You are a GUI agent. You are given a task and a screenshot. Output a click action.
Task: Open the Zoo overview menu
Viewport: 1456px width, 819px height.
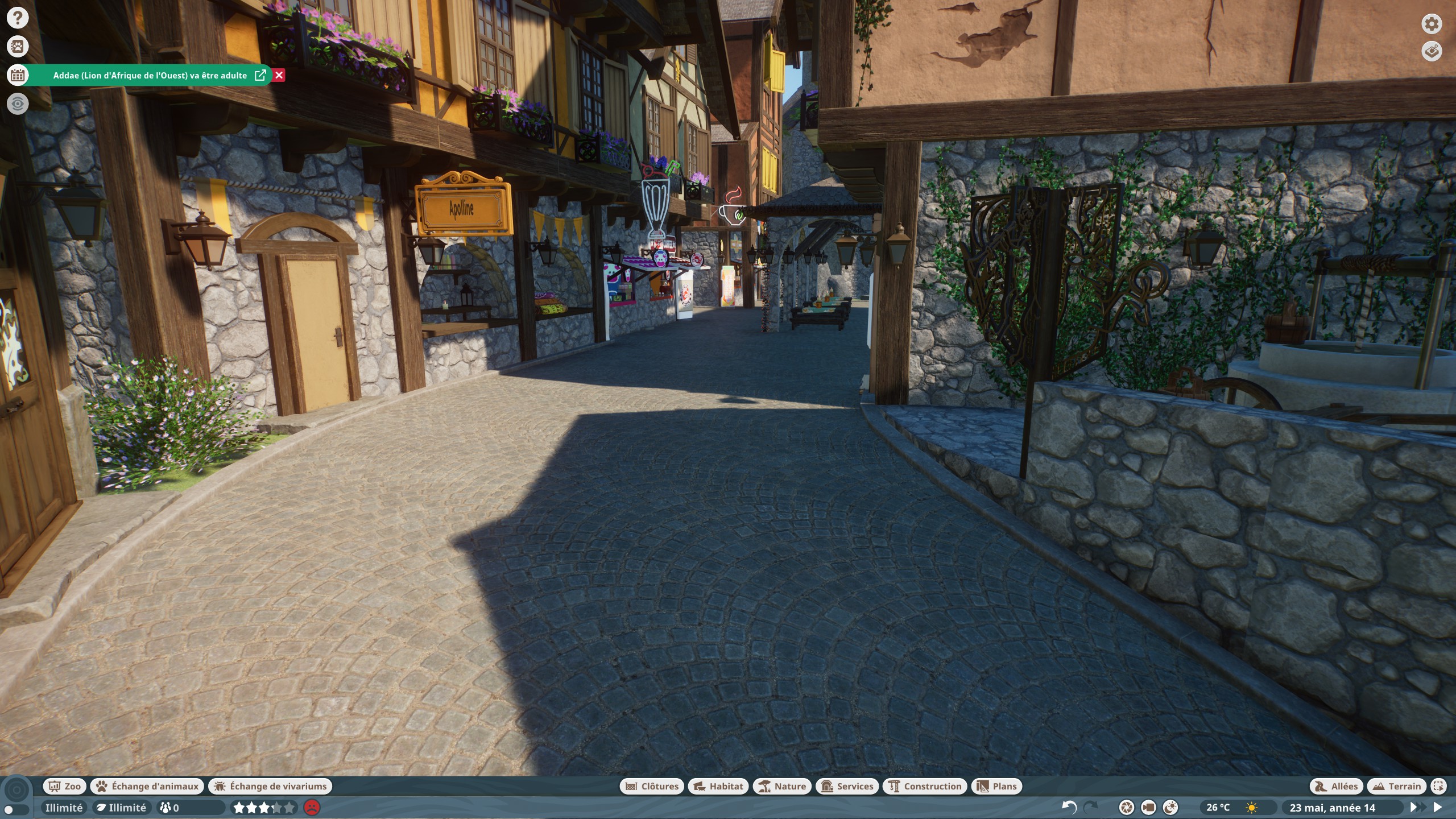pyautogui.click(x=65, y=786)
